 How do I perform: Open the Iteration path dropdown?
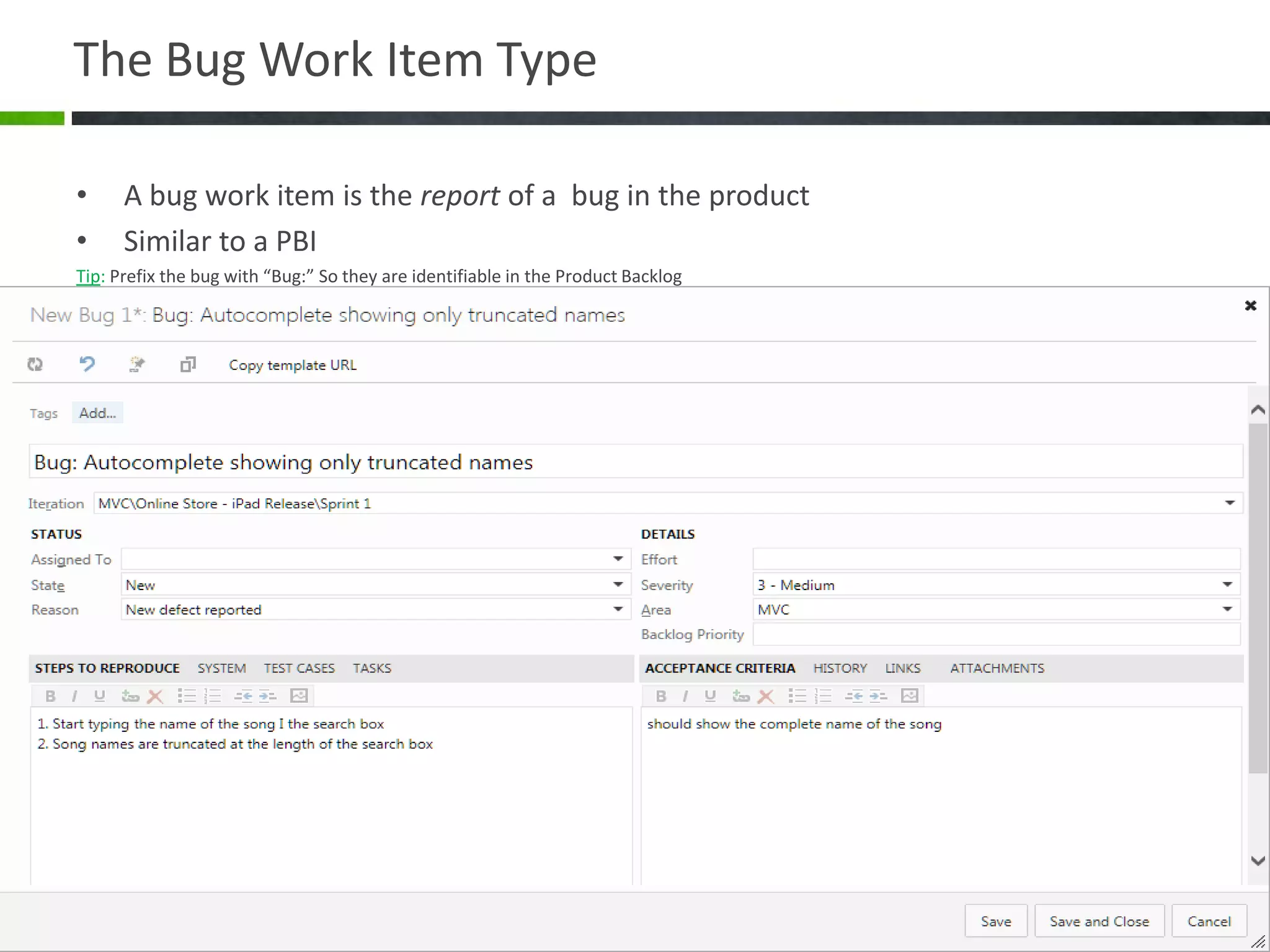pyautogui.click(x=1230, y=503)
